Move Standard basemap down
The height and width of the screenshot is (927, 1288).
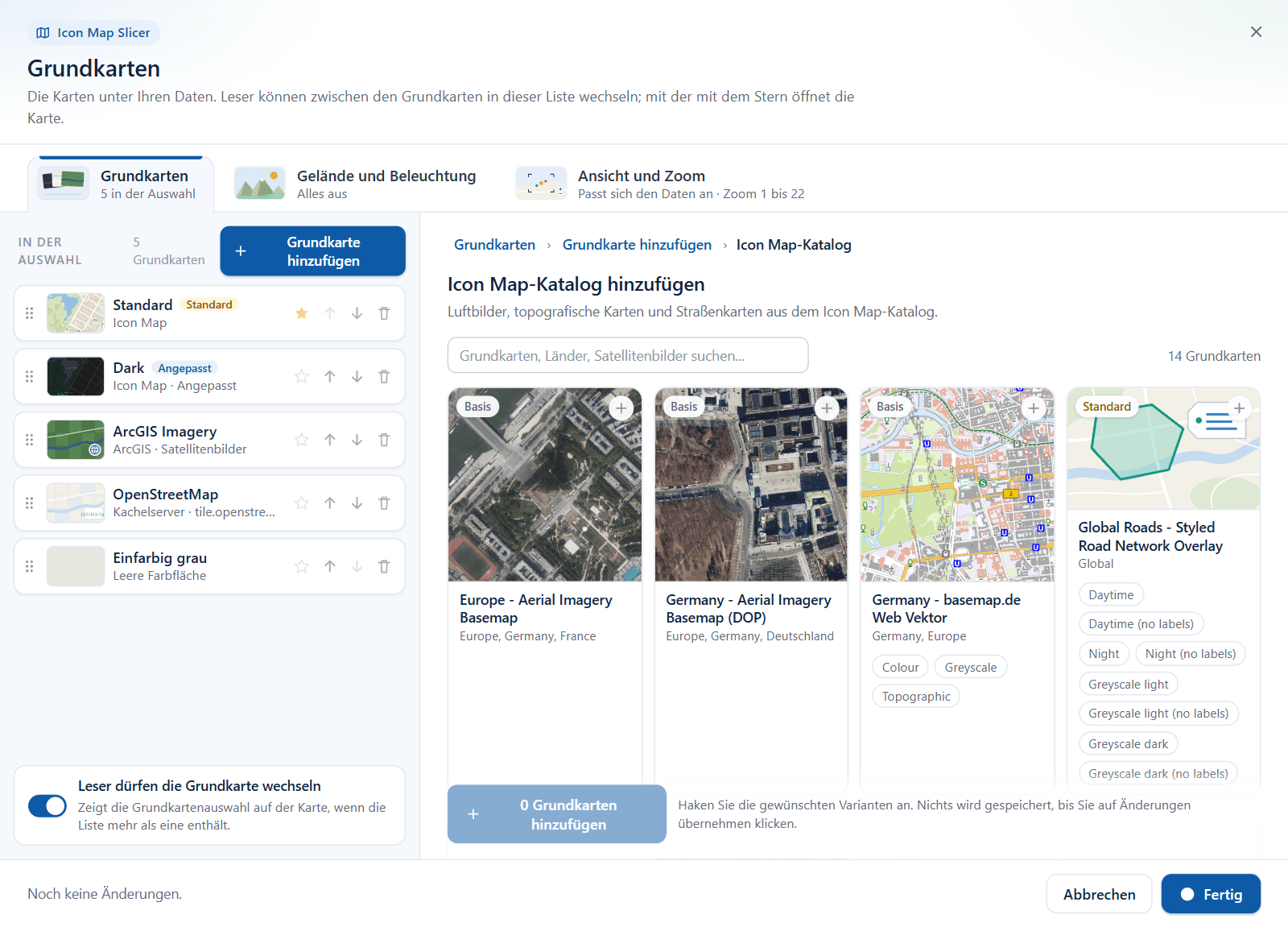pyautogui.click(x=357, y=313)
